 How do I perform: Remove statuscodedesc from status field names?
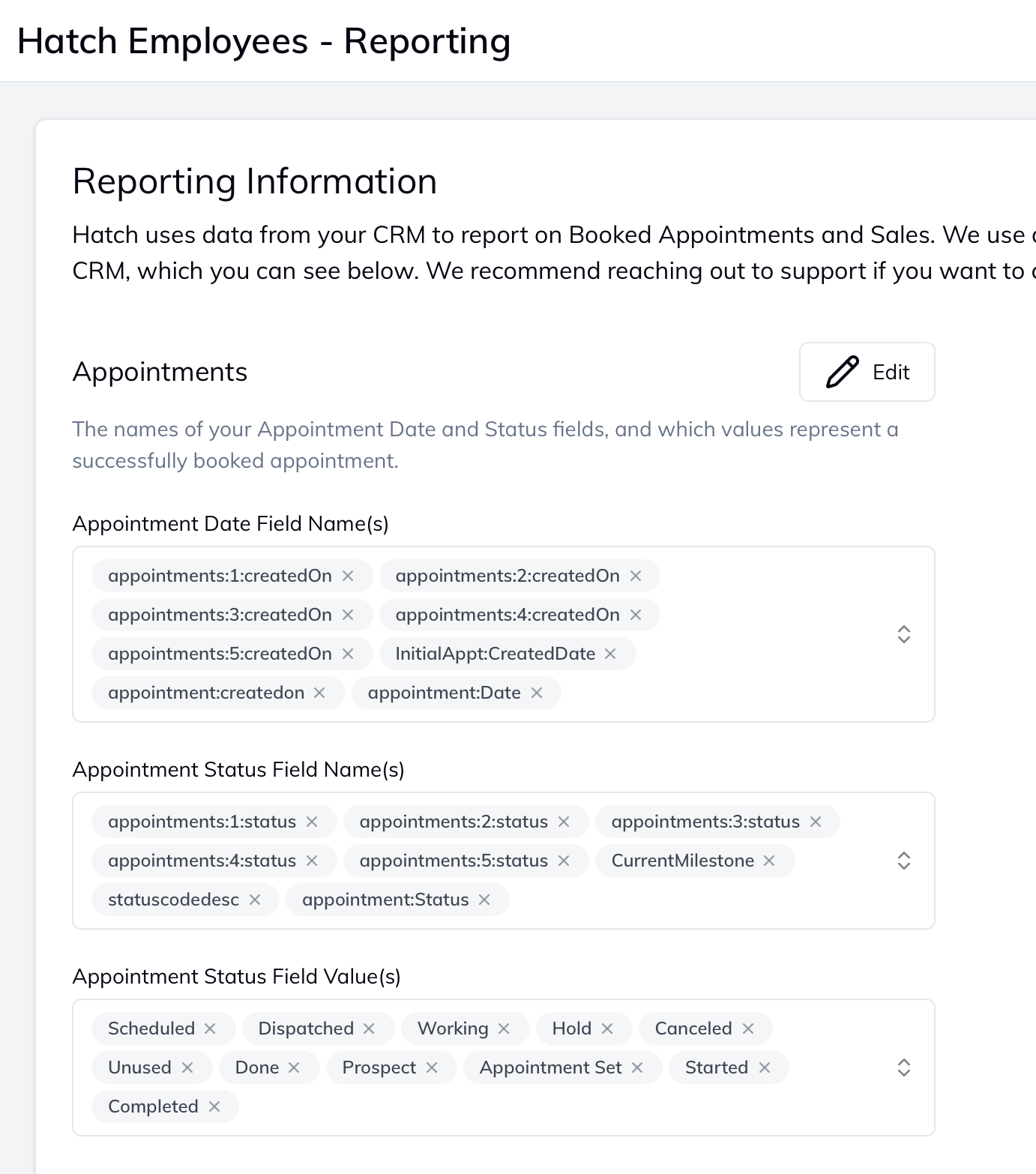[x=256, y=899]
